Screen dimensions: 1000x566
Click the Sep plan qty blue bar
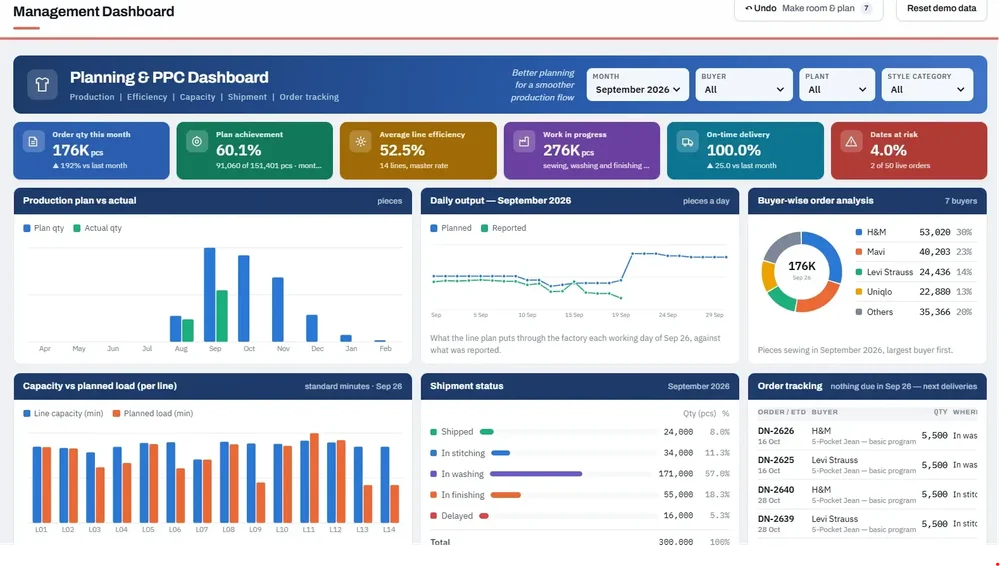(x=209, y=295)
